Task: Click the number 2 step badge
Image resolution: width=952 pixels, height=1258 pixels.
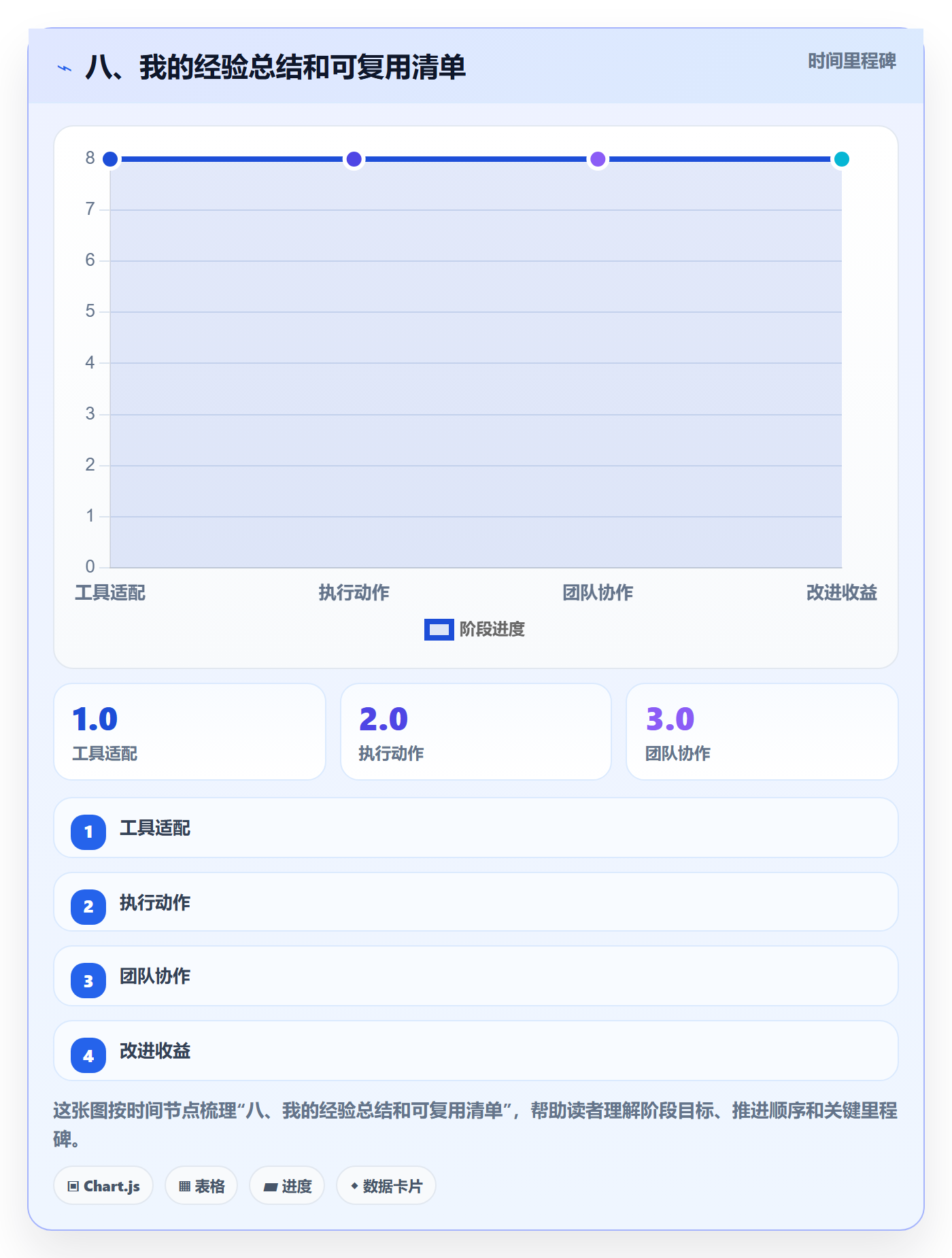Action: click(x=88, y=906)
